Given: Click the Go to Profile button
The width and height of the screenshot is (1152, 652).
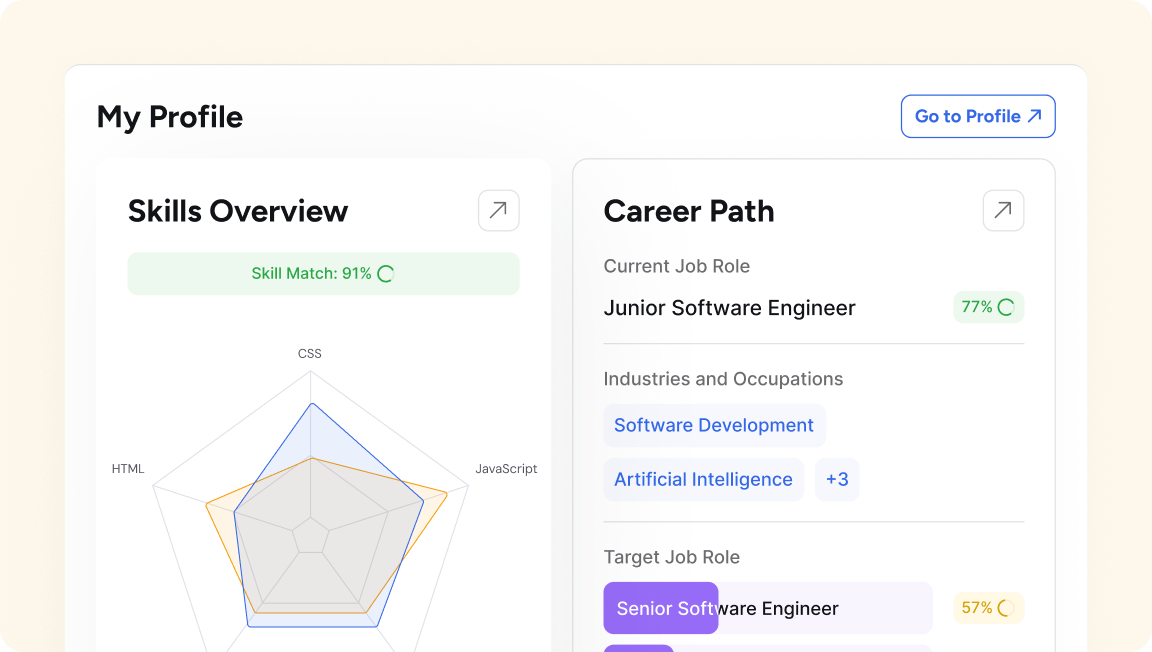Looking at the screenshot, I should point(978,116).
